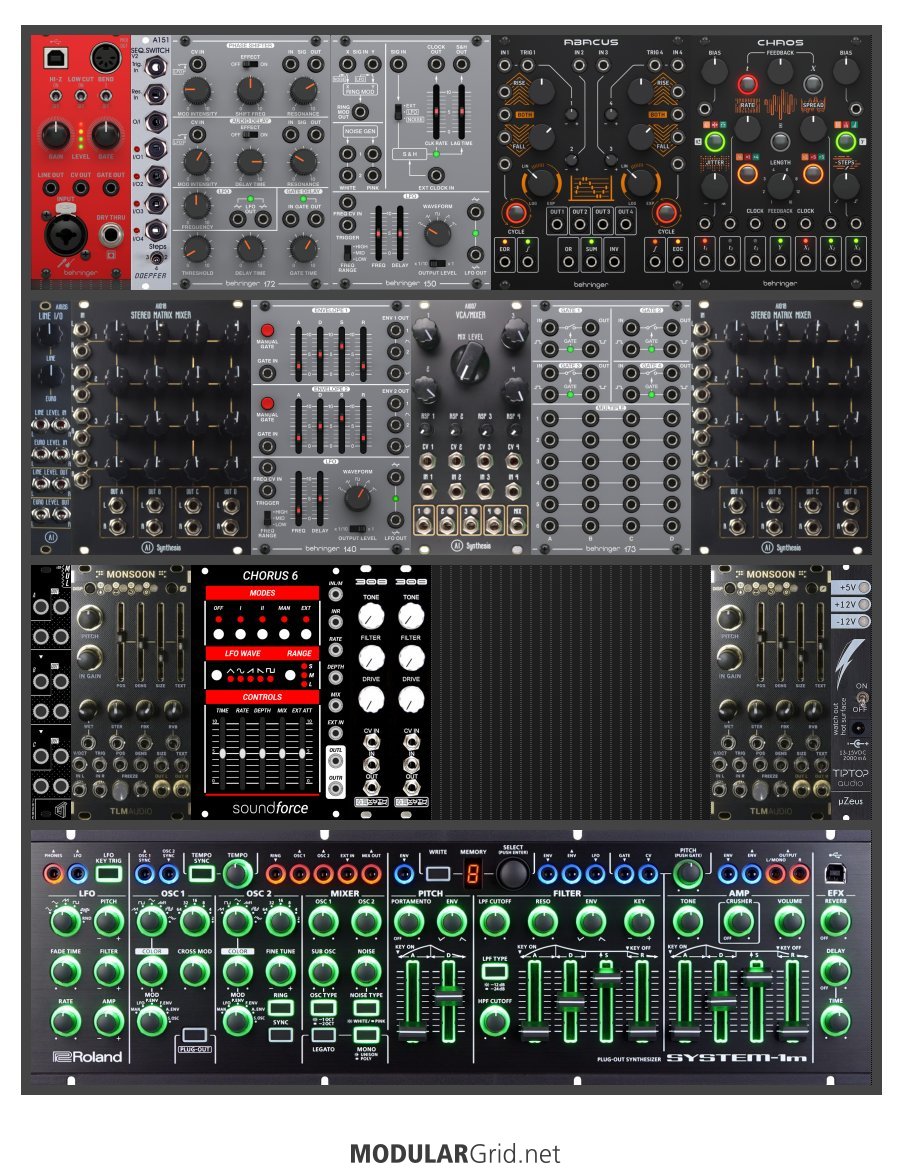Push the System-1m WRITE button

click(438, 874)
